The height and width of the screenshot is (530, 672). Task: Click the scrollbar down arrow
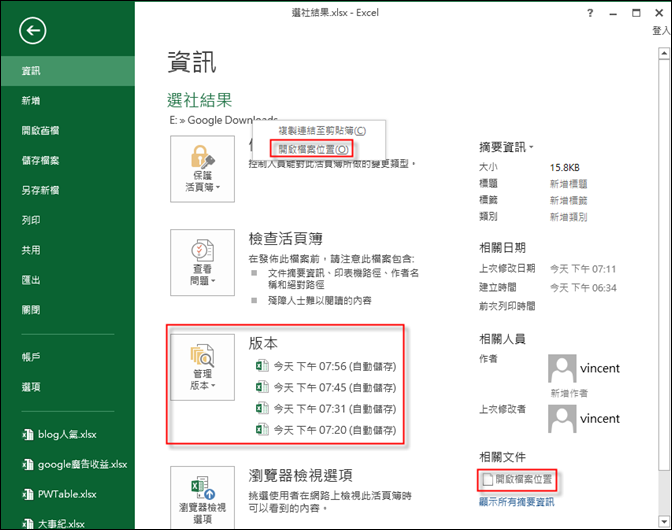[664, 521]
